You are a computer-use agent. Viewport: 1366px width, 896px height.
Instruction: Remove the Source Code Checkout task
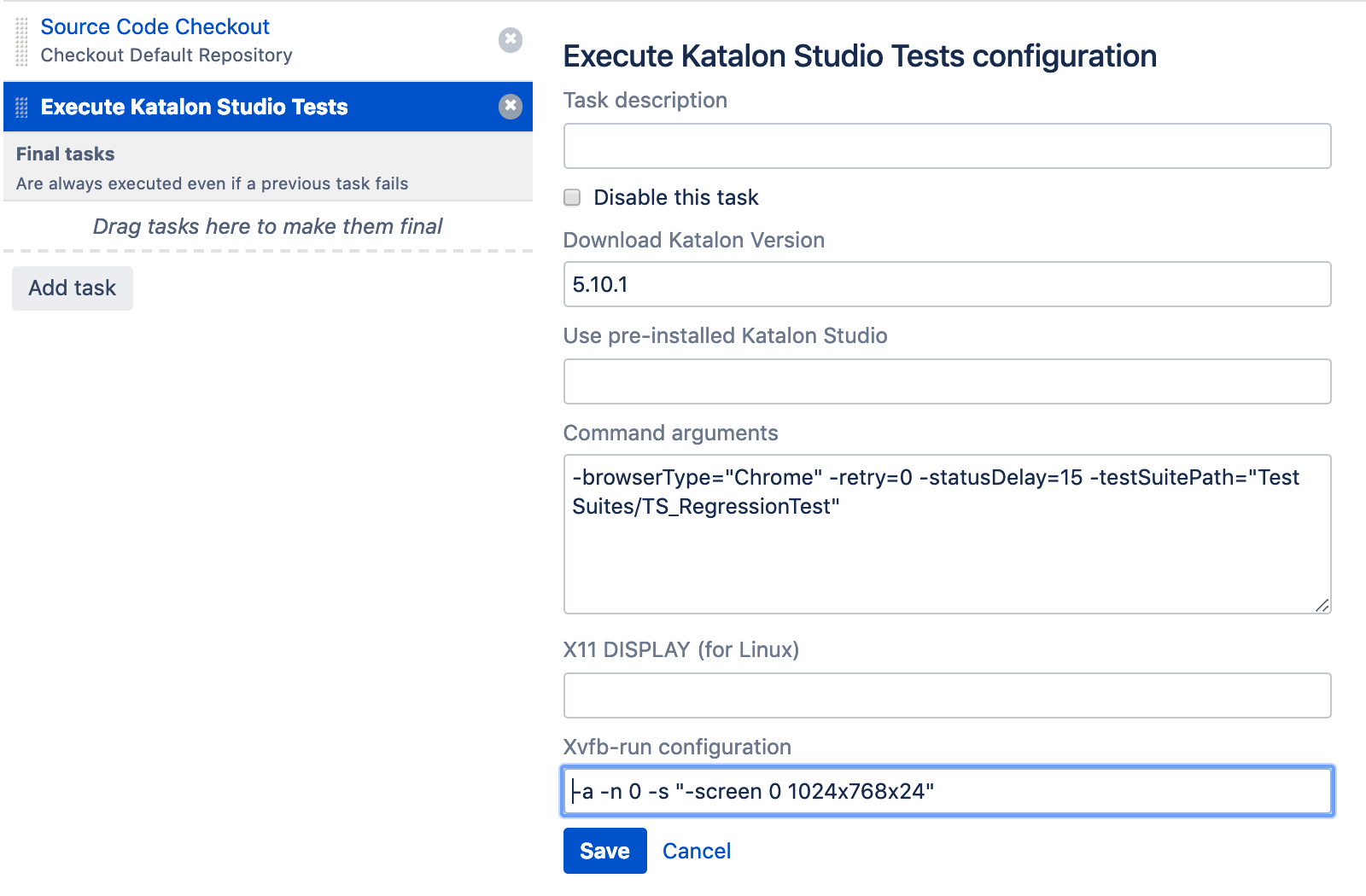511,40
